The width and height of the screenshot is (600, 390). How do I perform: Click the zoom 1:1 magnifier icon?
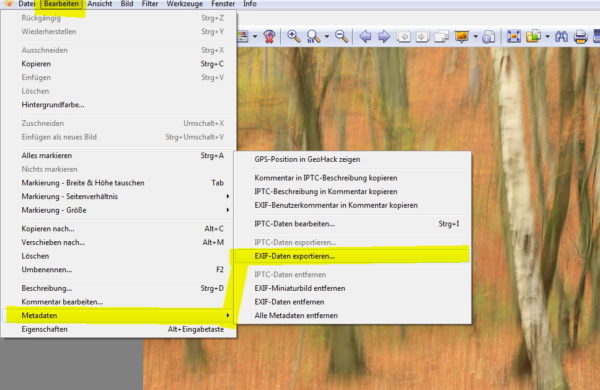click(x=313, y=37)
